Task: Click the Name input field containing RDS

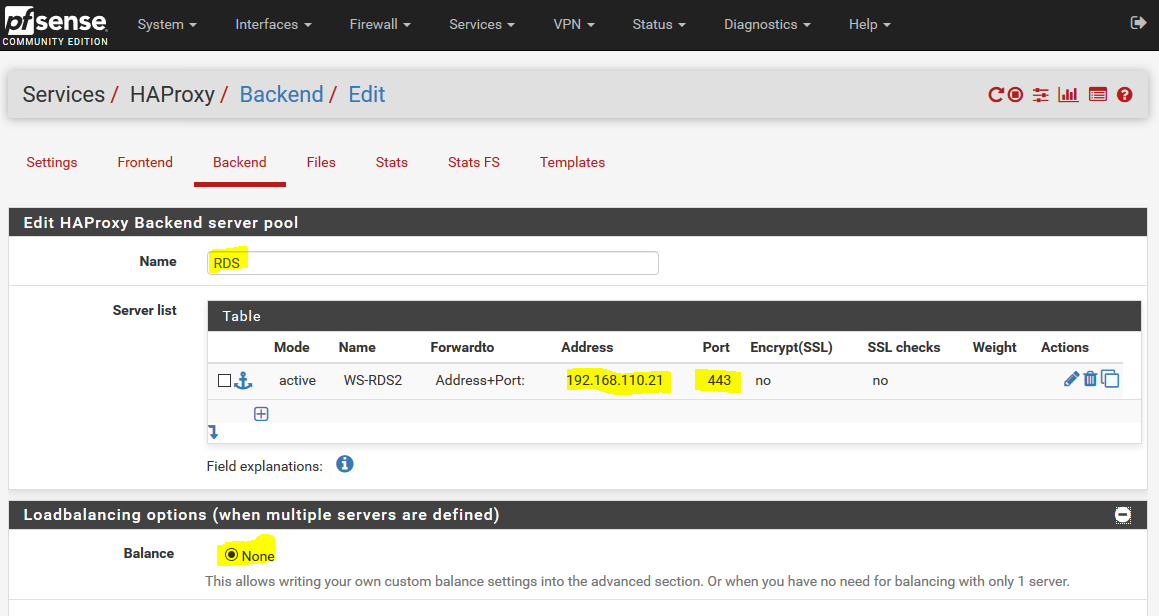Action: (432, 263)
